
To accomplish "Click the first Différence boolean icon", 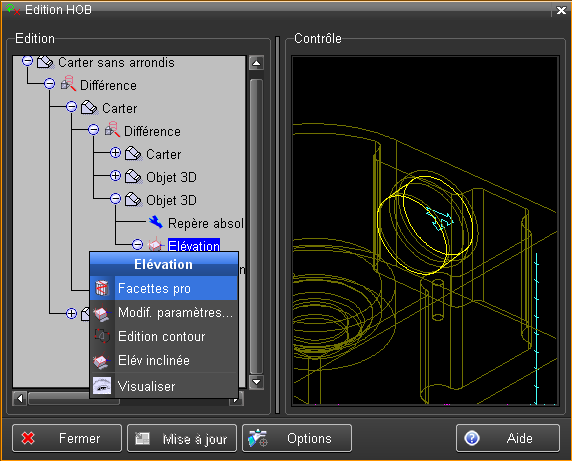I will 68,84.
